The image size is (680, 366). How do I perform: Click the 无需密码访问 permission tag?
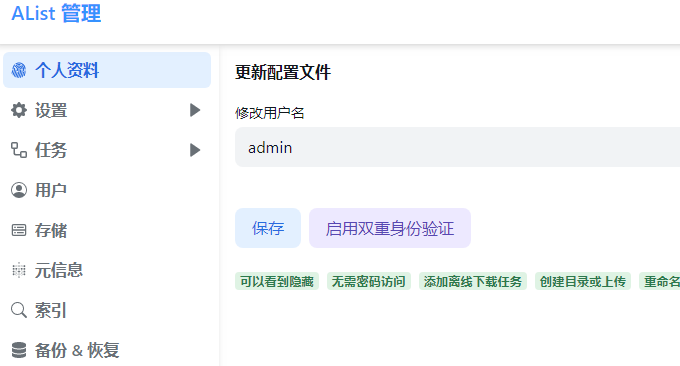pyautogui.click(x=369, y=281)
